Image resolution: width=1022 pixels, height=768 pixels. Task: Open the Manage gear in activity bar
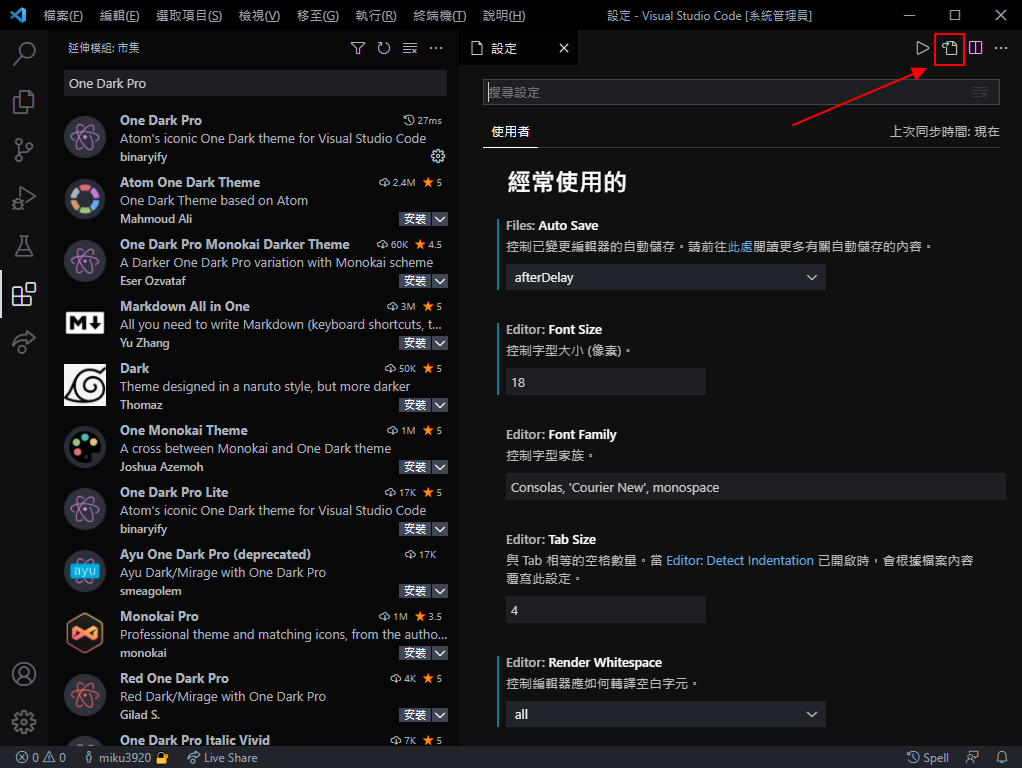click(x=24, y=722)
